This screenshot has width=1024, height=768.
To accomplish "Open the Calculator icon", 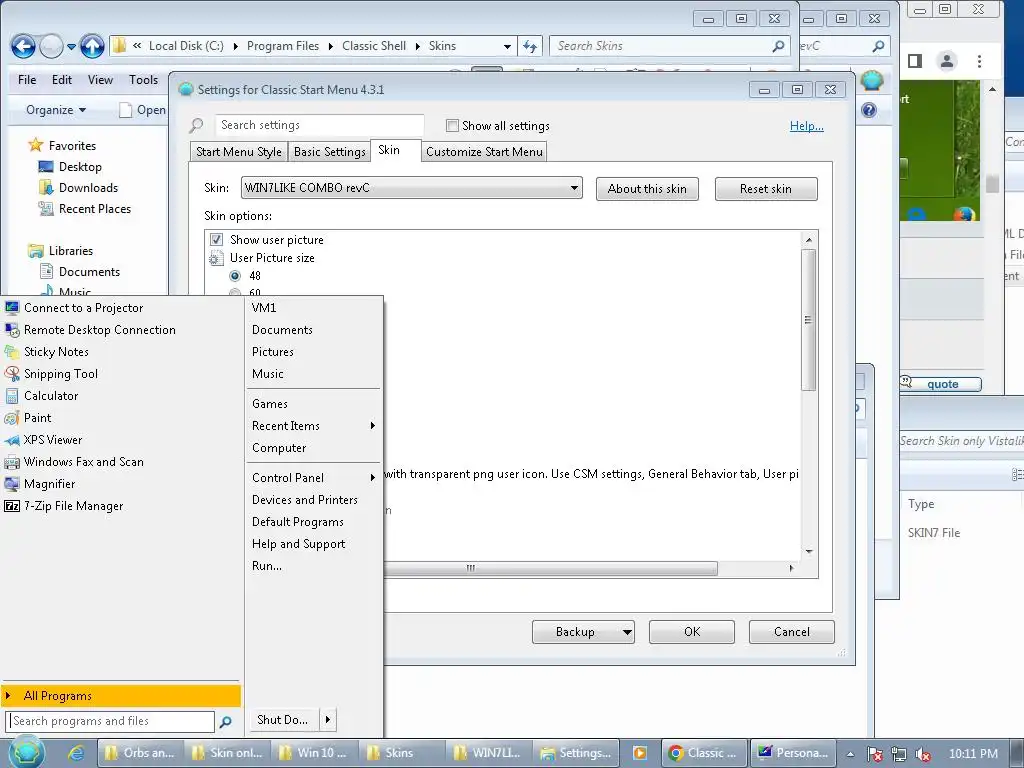I will (12, 396).
